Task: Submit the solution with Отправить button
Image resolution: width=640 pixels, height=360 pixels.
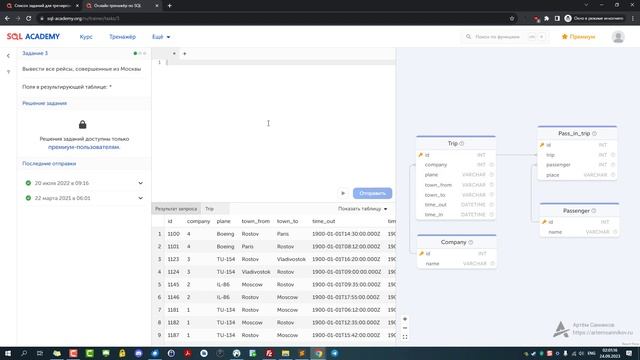Action: (372, 193)
